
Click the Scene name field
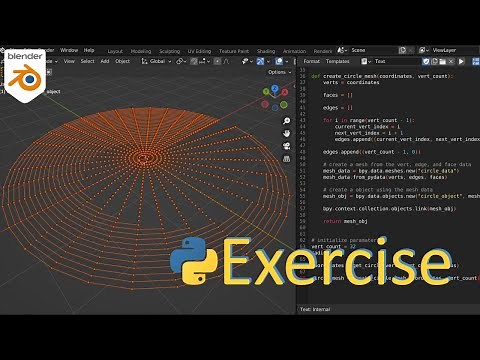[373, 50]
